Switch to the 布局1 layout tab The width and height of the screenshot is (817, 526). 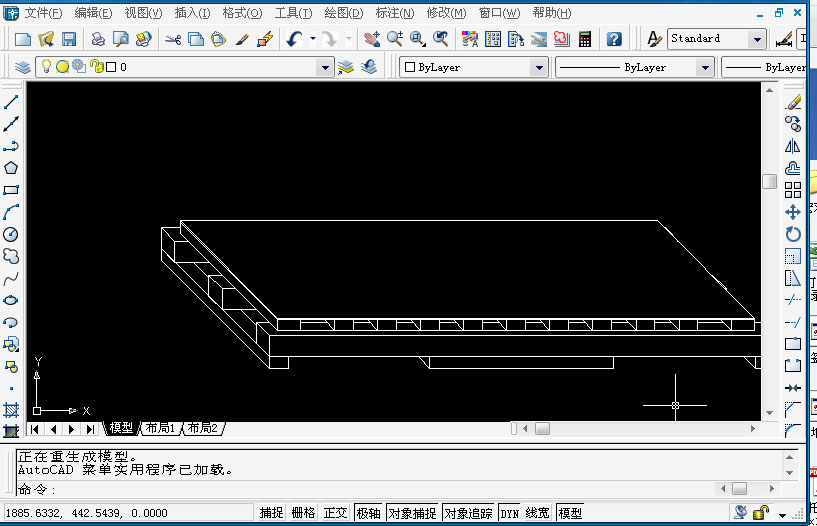click(160, 428)
